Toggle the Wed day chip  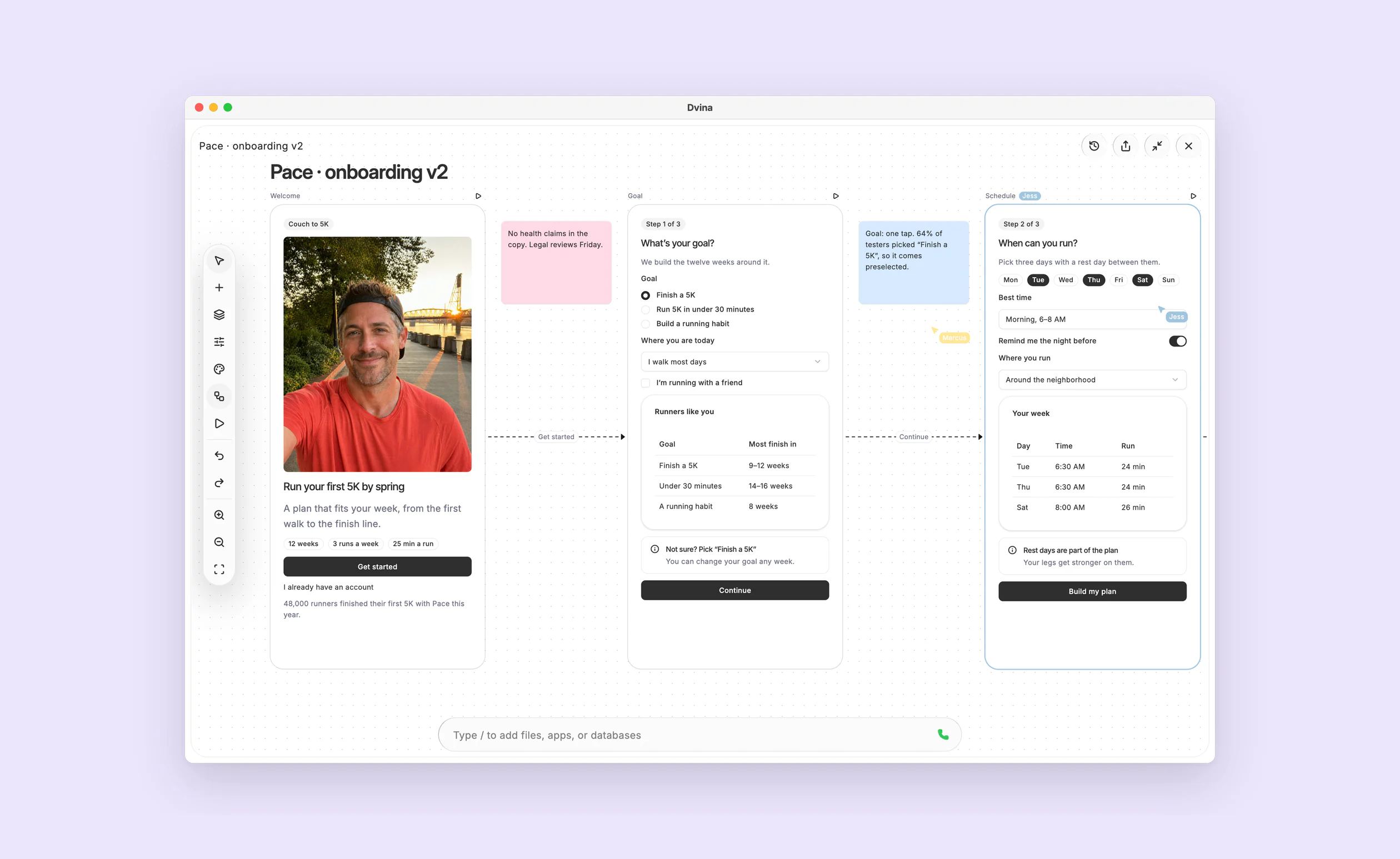(x=1066, y=280)
